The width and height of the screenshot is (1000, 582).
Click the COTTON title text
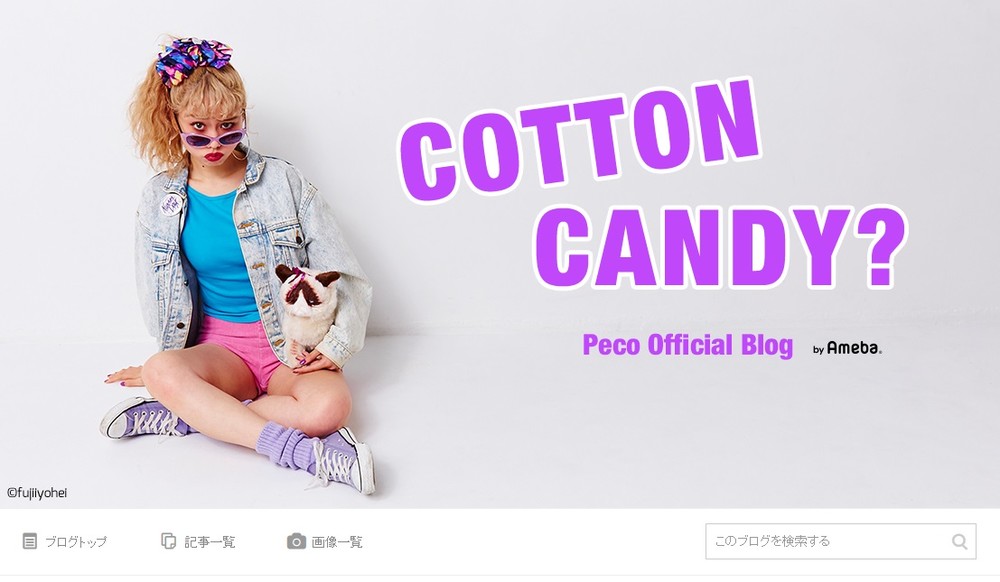pos(578,140)
